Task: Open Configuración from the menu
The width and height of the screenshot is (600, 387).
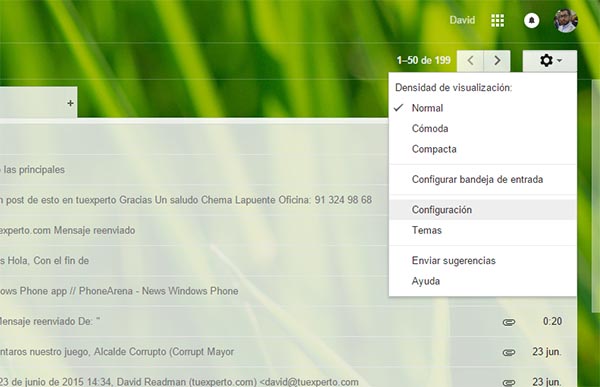Action: (483, 210)
